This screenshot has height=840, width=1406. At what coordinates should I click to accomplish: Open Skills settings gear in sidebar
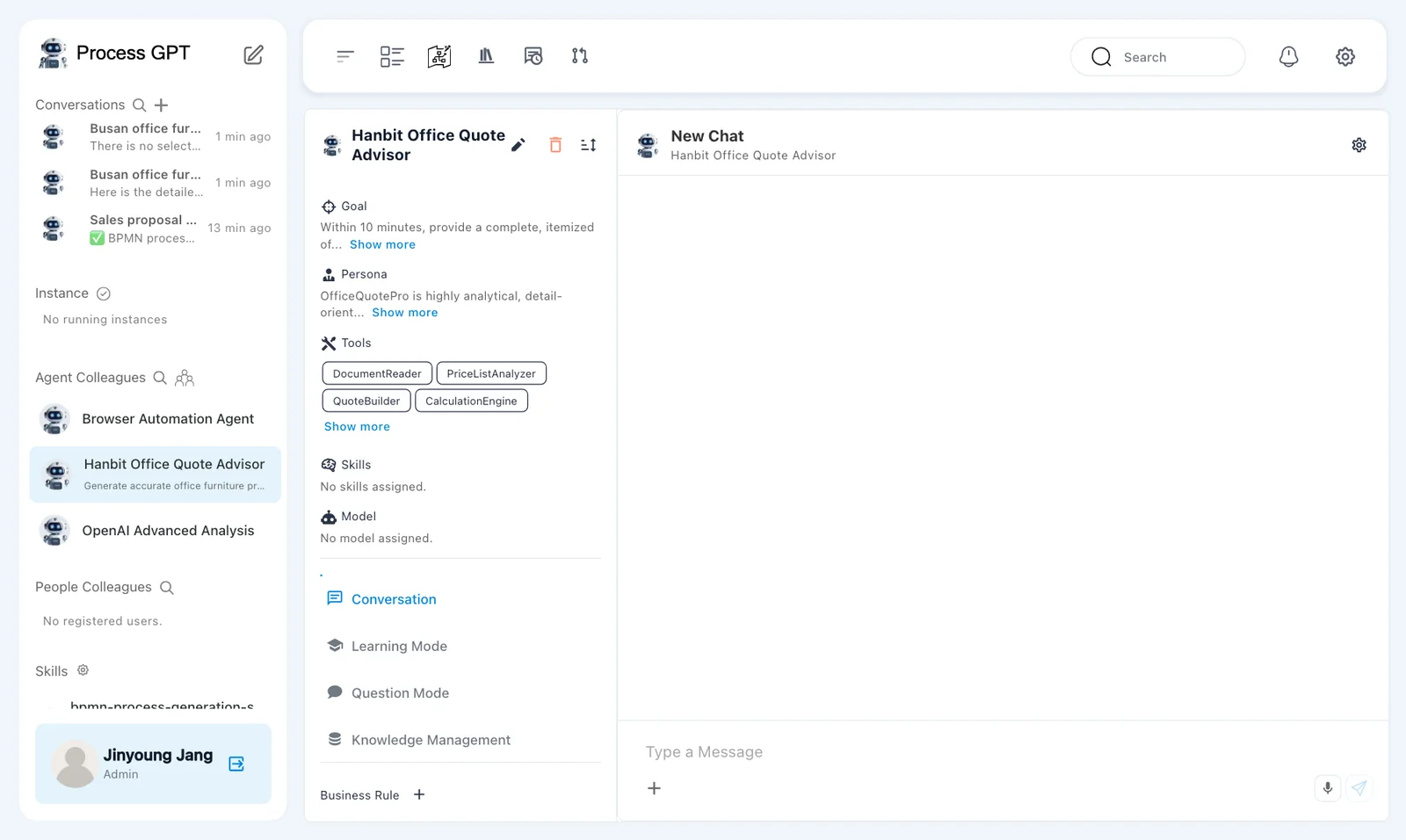click(83, 670)
